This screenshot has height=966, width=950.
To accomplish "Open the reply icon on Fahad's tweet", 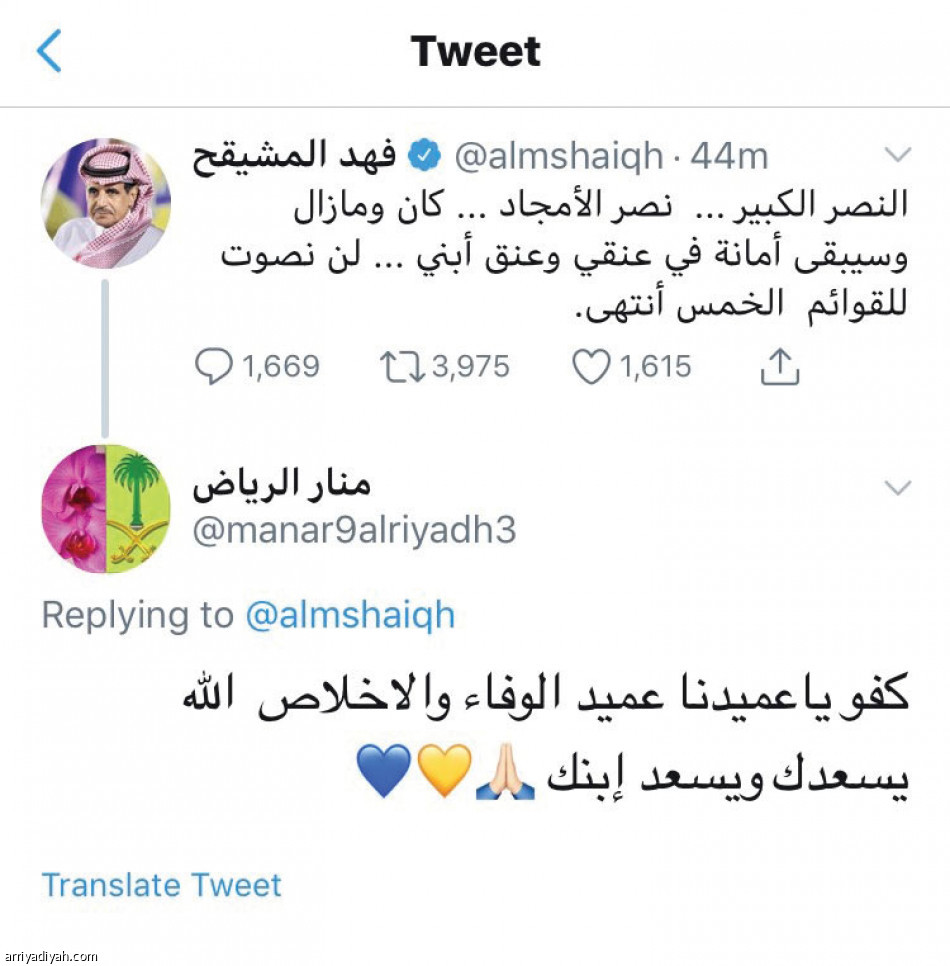I will click(214, 366).
